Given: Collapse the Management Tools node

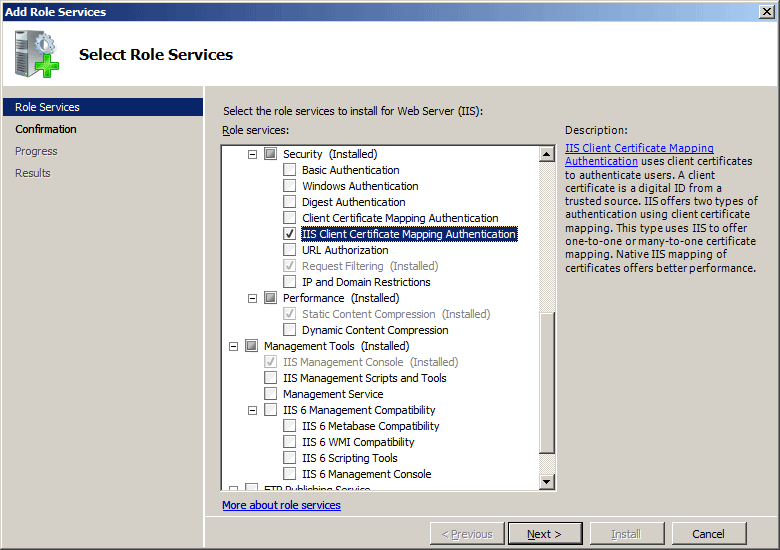Looking at the screenshot, I should coord(234,346).
